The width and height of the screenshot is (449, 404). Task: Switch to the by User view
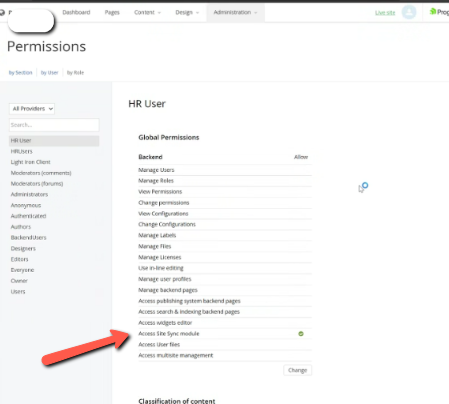pyautogui.click(x=49, y=73)
